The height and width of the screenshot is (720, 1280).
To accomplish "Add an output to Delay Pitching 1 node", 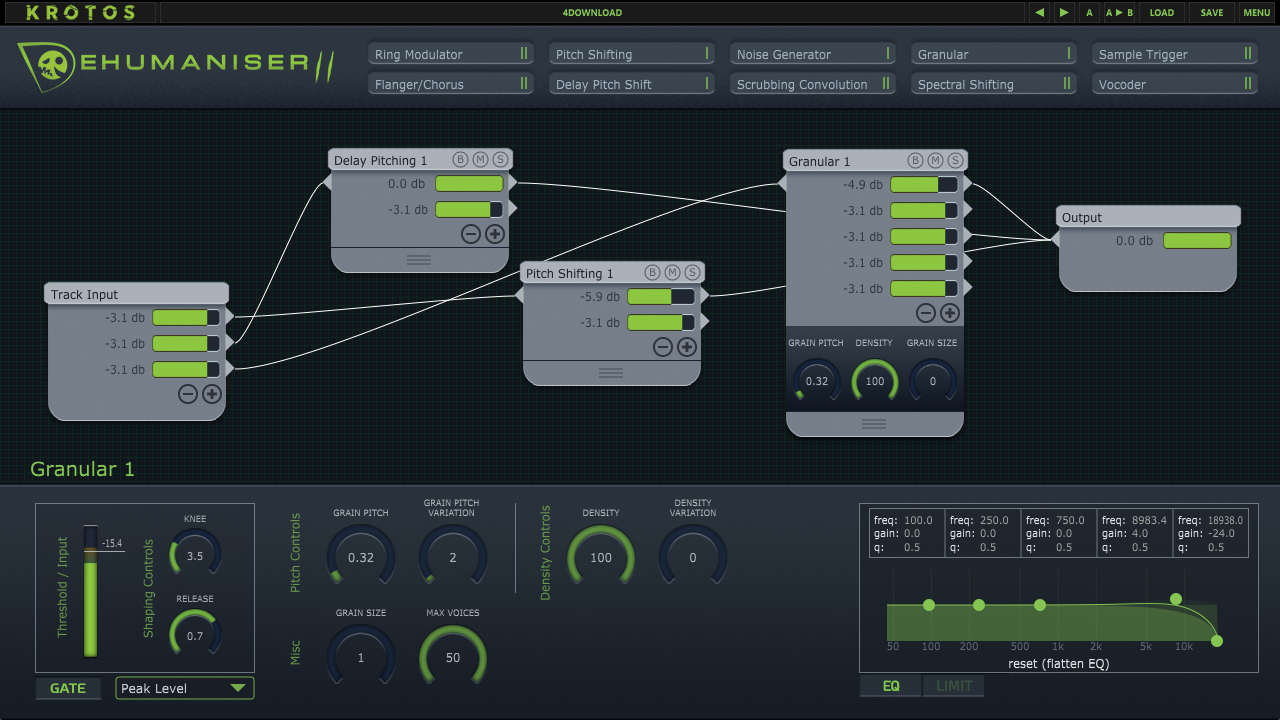I will pos(495,234).
